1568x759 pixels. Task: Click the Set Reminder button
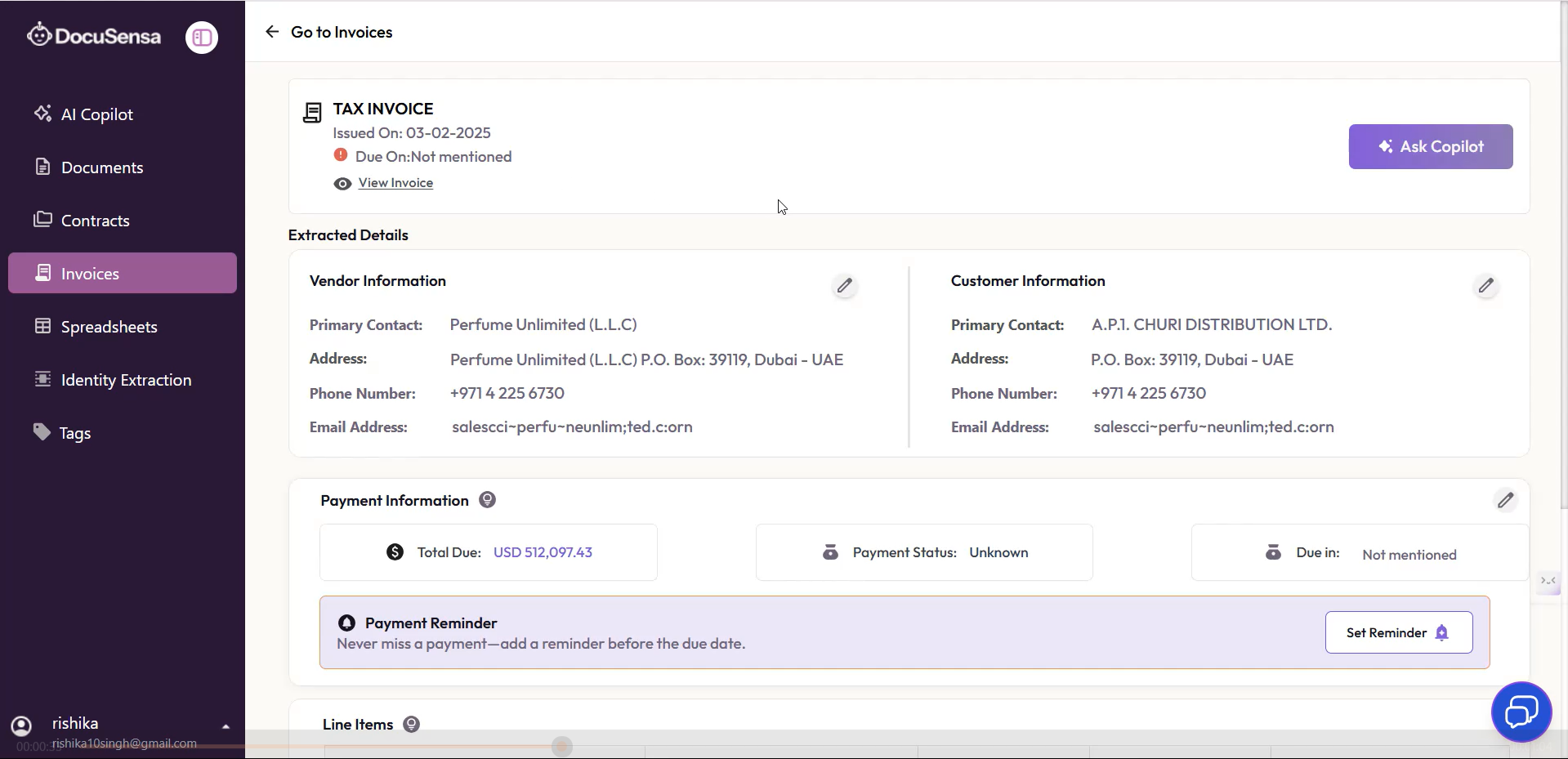point(1399,632)
